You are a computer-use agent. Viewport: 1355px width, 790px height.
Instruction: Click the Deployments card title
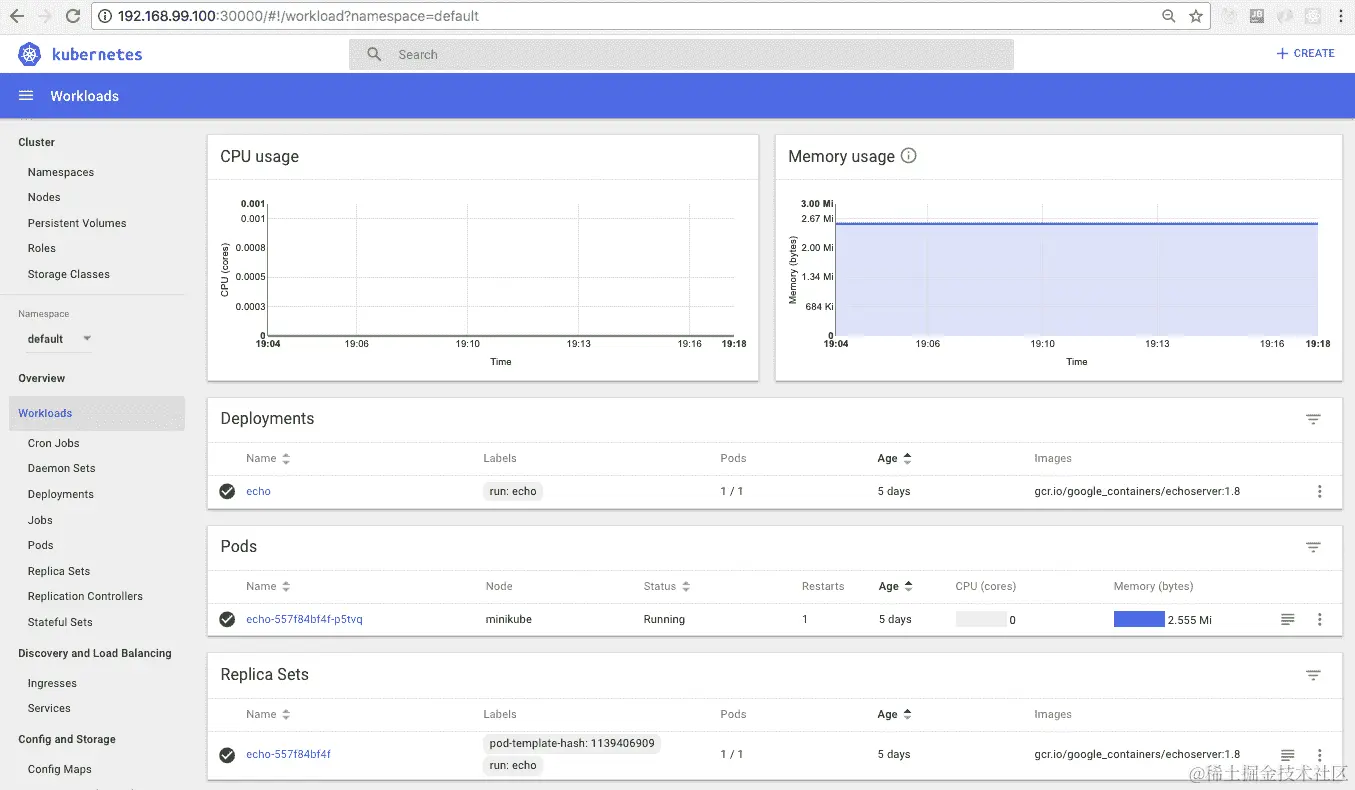pyautogui.click(x=267, y=419)
